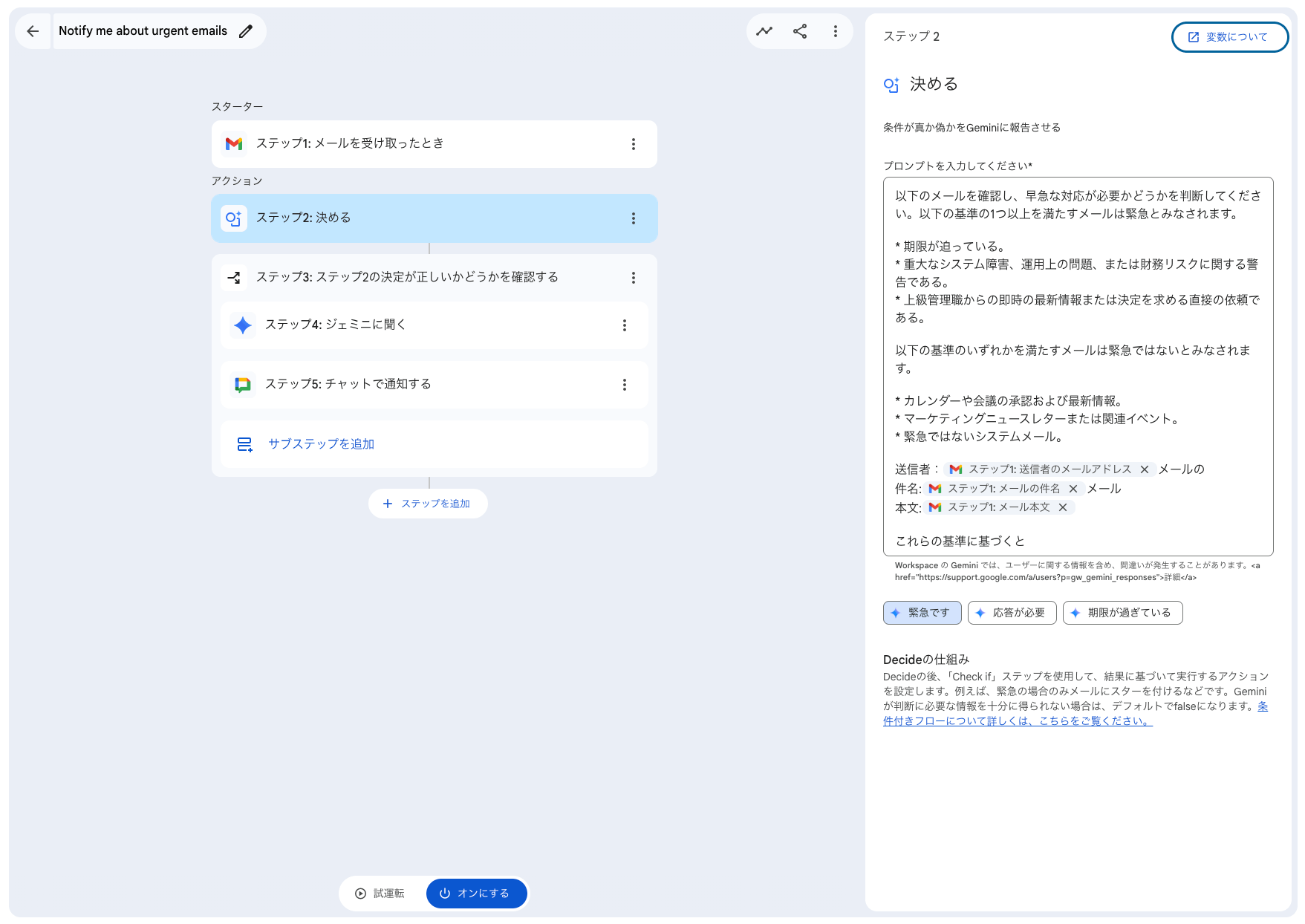The image size is (1305, 924).
Task: Open the activity graph icon
Action: [x=764, y=31]
